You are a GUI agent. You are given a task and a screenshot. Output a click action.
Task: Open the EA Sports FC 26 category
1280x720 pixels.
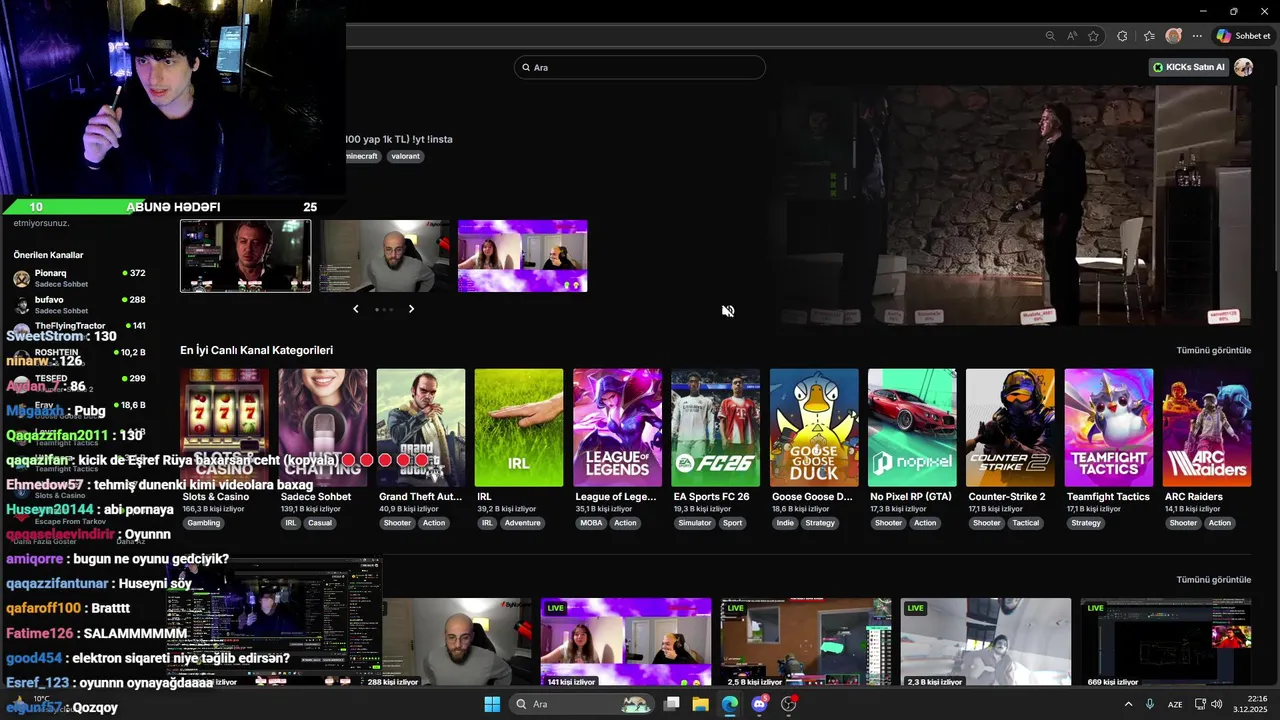pyautogui.click(x=715, y=427)
